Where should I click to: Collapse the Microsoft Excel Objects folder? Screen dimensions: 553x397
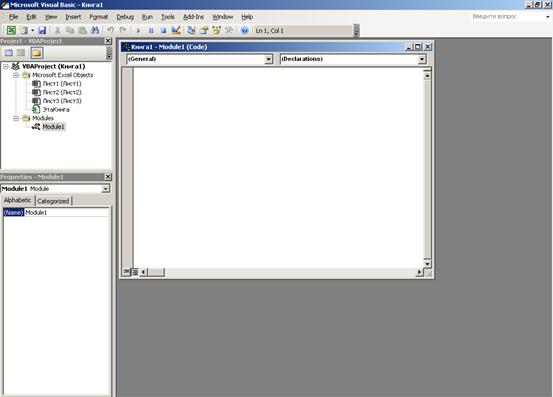click(x=16, y=75)
